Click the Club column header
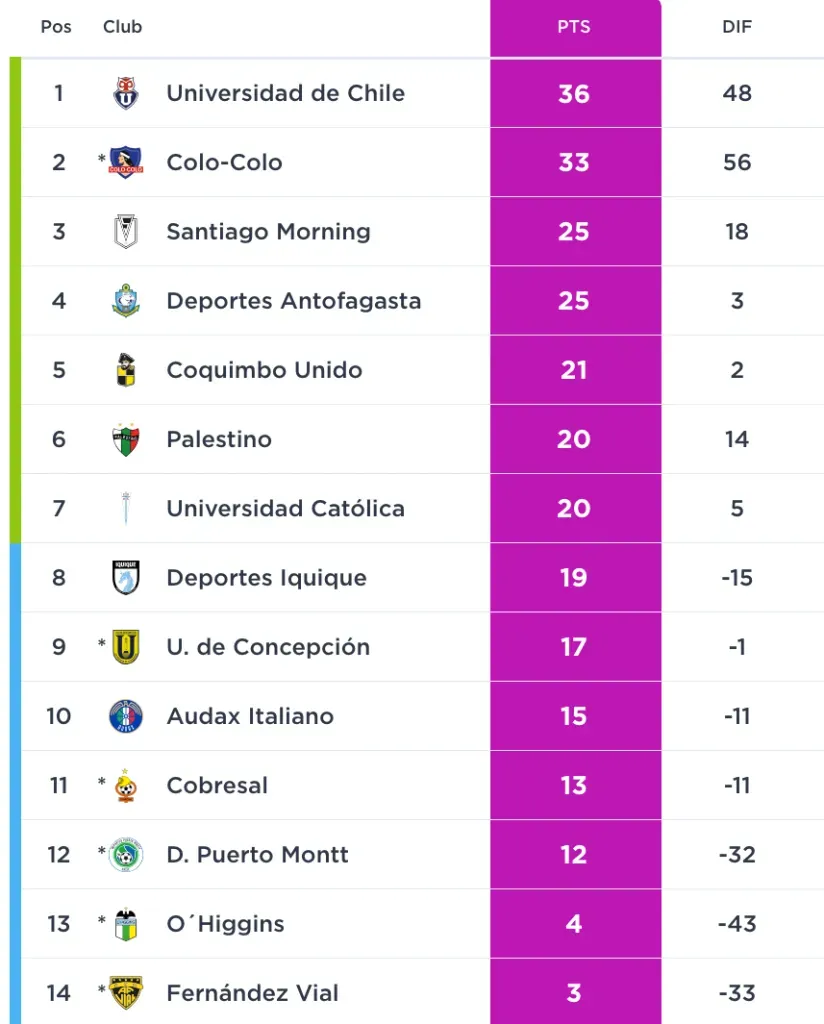Image resolution: width=824 pixels, height=1024 pixels. pyautogui.click(x=122, y=27)
